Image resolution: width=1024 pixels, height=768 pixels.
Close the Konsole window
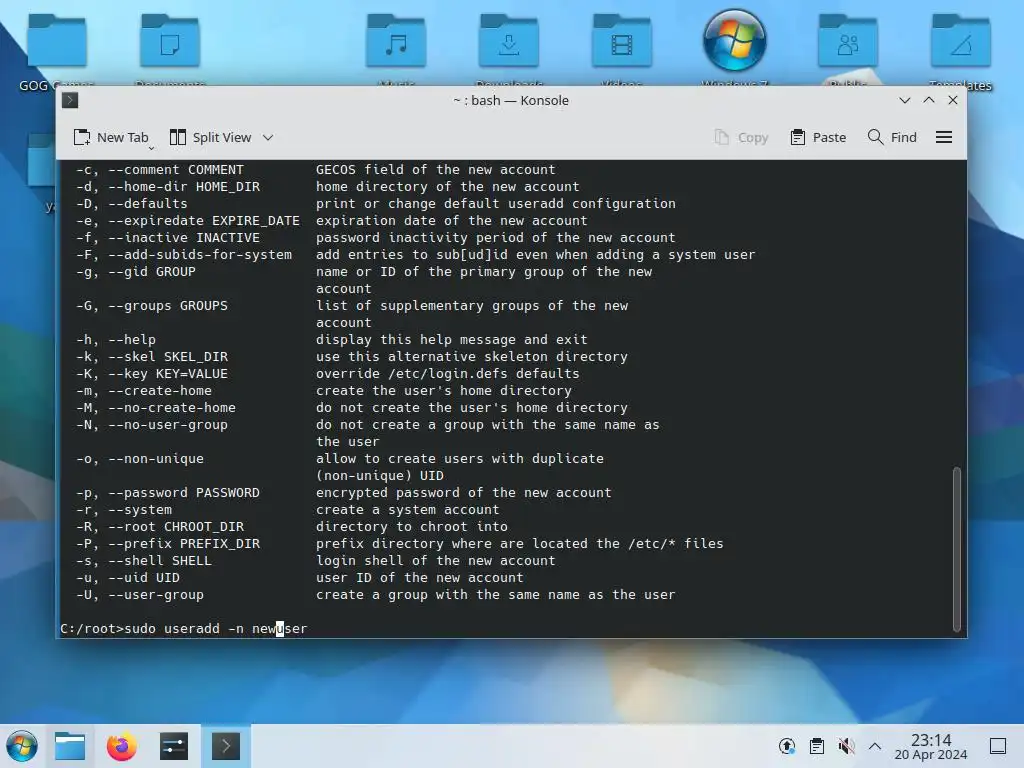953,100
